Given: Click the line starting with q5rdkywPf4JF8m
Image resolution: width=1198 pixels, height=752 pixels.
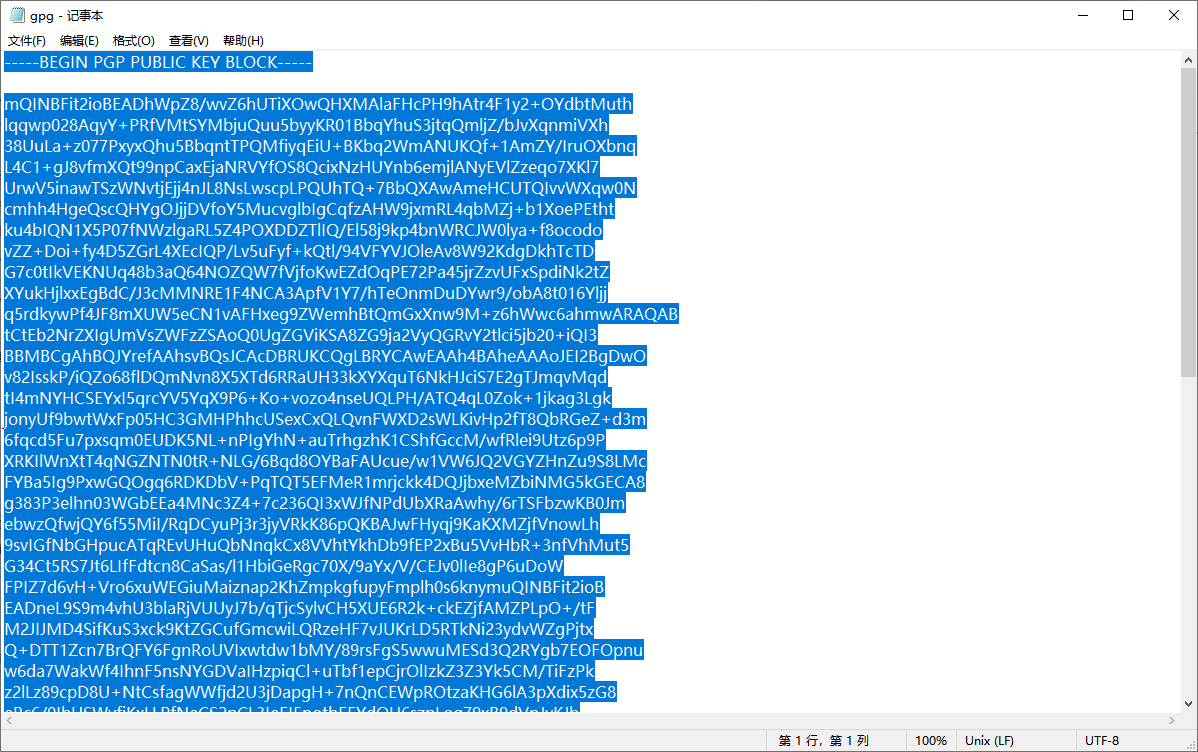Looking at the screenshot, I should click(x=342, y=314).
